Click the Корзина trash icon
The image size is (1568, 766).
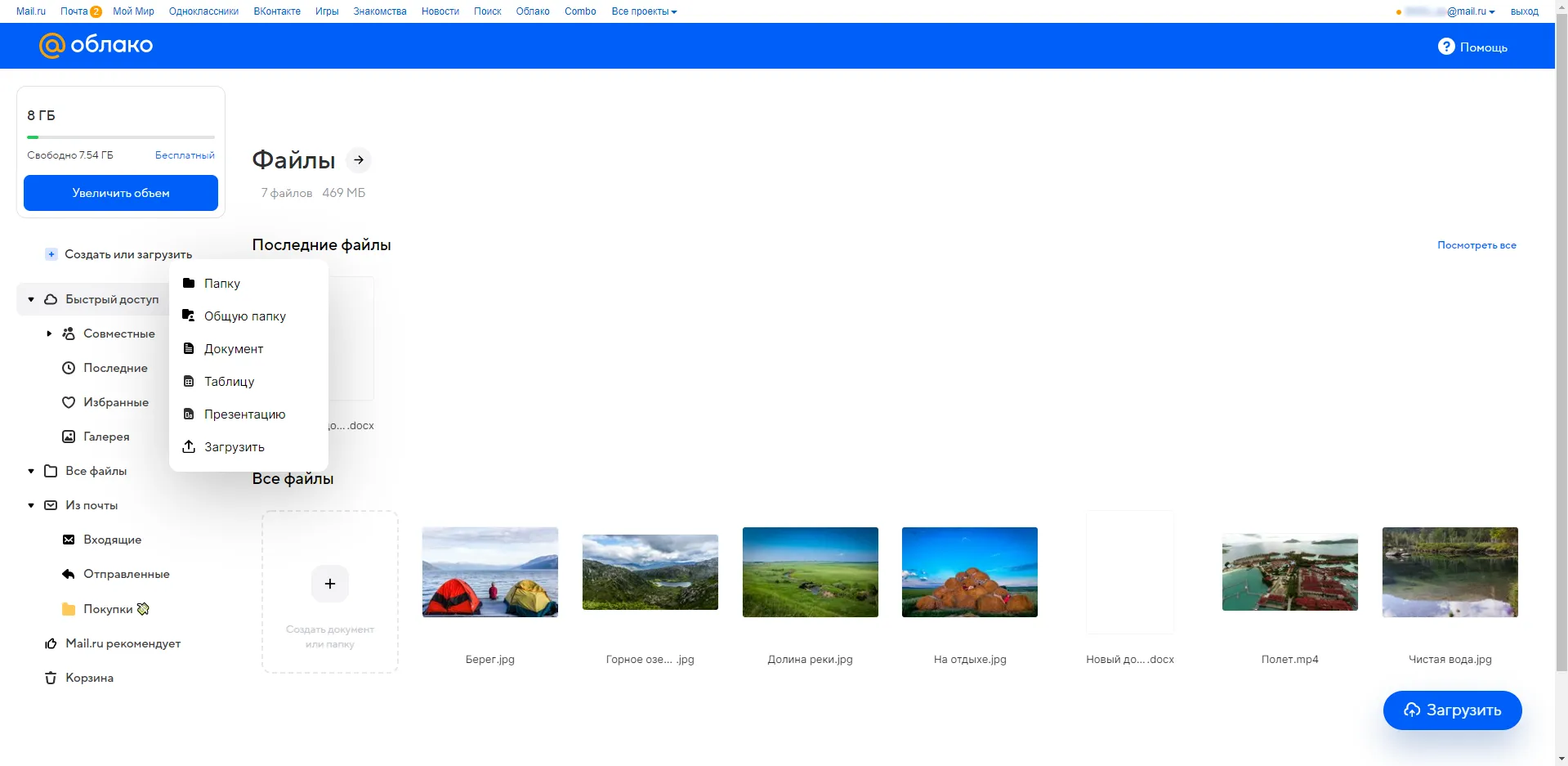pos(51,678)
